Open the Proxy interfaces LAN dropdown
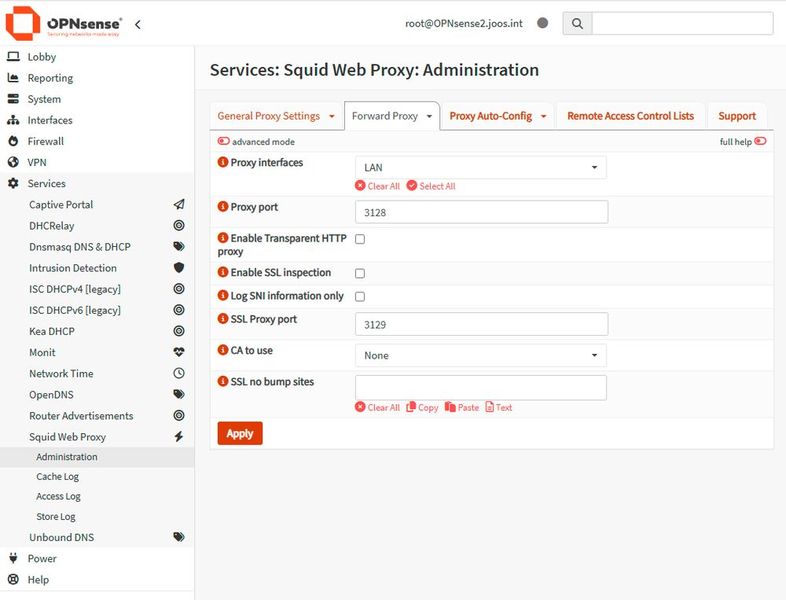Image resolution: width=786 pixels, height=600 pixels. 481,167
